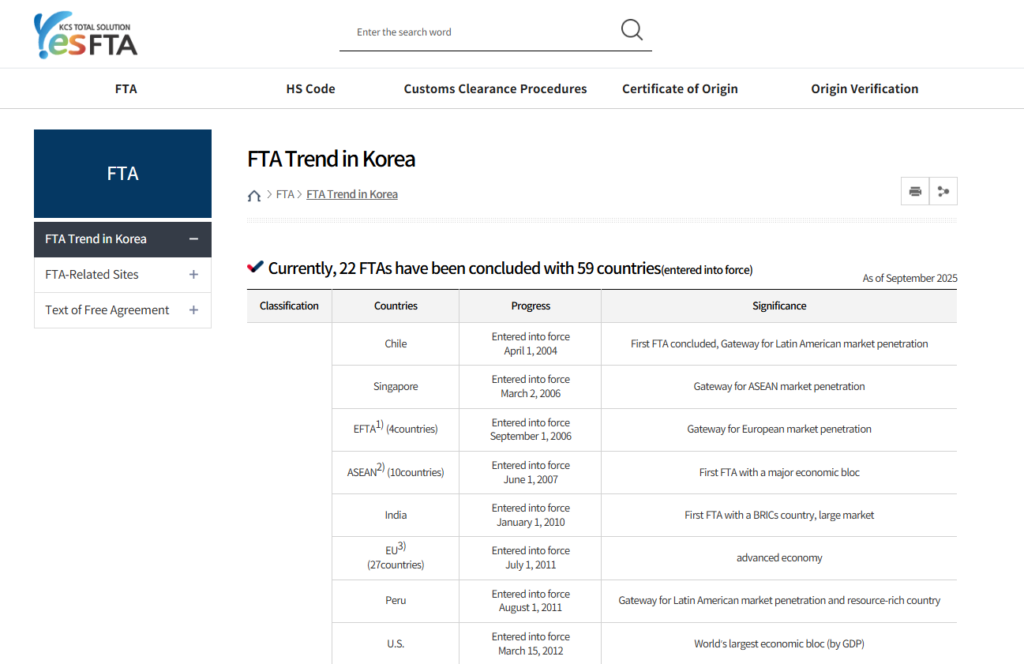The height and width of the screenshot is (664, 1024).
Task: Open the HS Code menu
Action: (x=310, y=89)
